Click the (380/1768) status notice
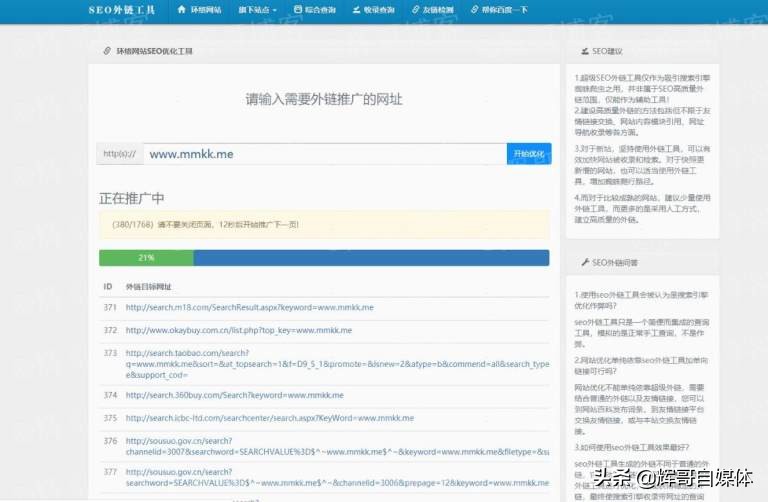Screen dimensions: 768x502 pos(324,224)
